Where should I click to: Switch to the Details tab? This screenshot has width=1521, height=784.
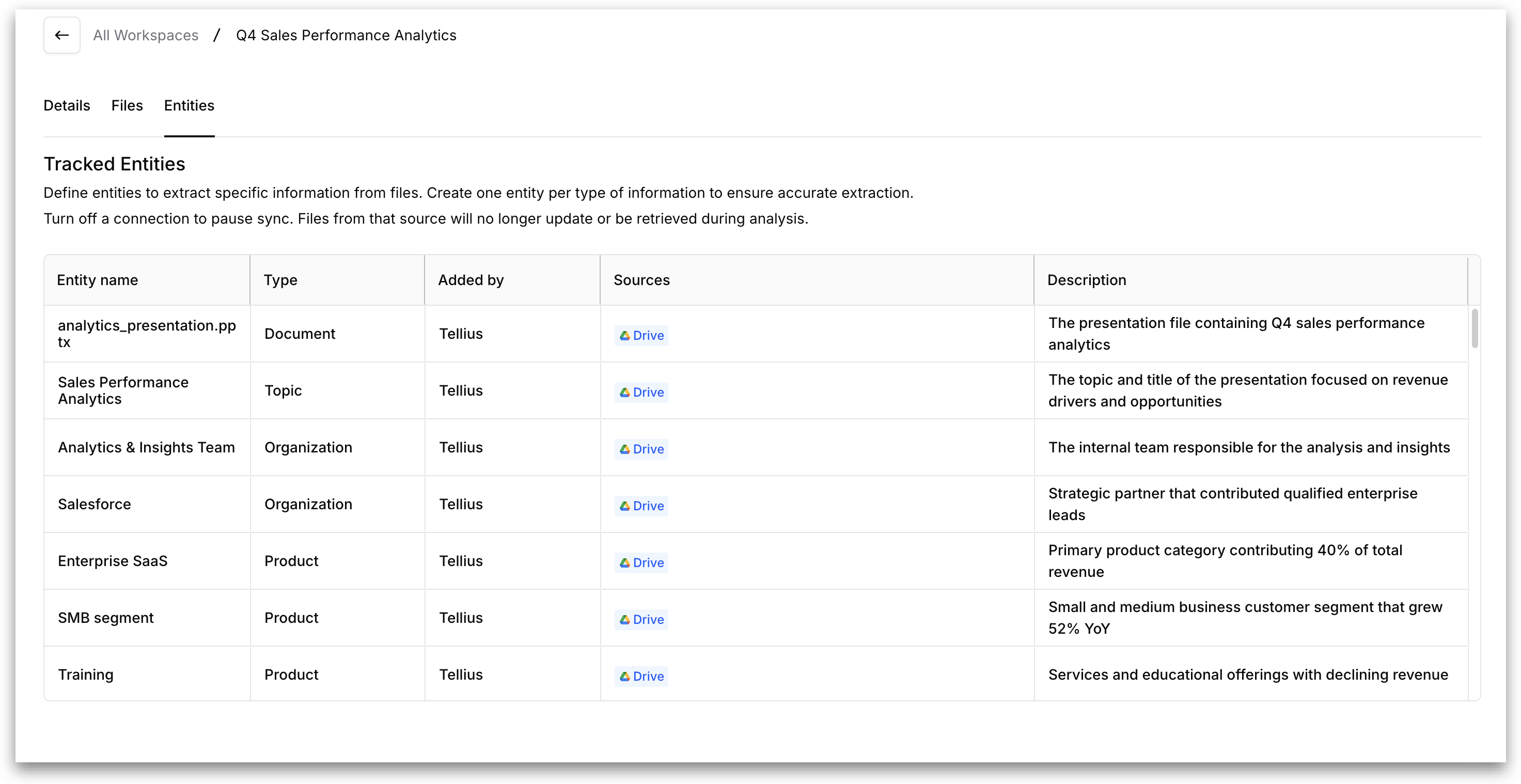click(x=67, y=106)
